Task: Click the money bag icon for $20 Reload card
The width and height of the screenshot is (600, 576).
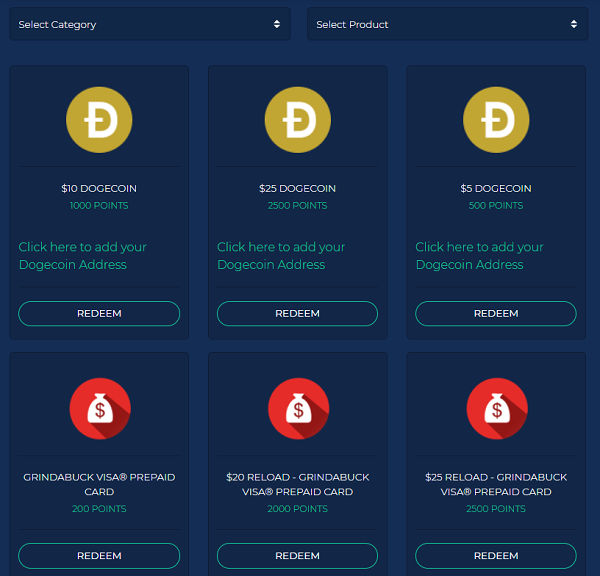Action: [x=298, y=408]
